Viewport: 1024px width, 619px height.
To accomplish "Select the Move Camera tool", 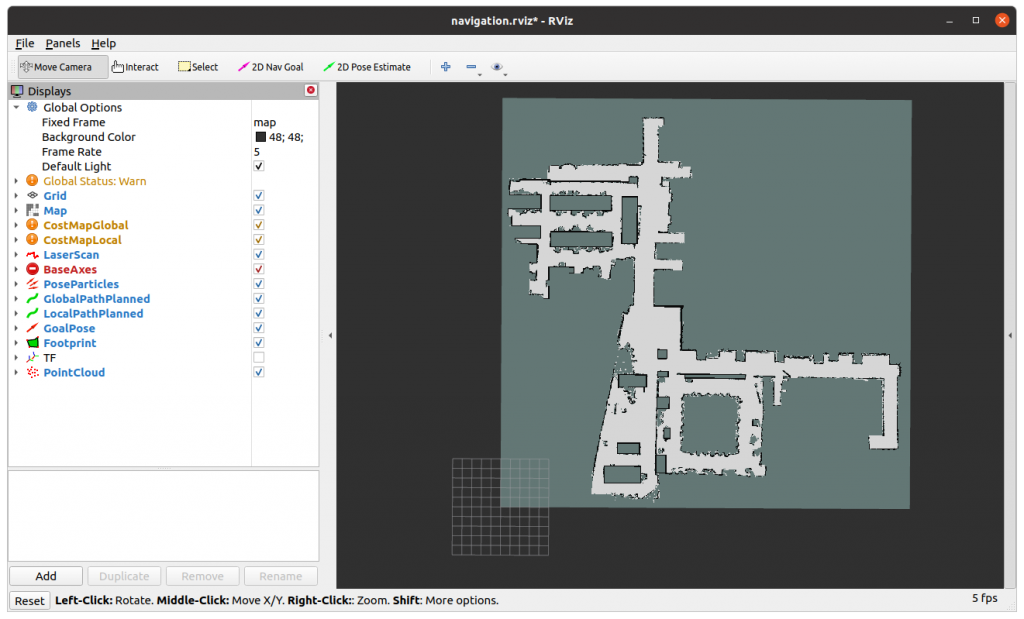I will (x=62, y=67).
